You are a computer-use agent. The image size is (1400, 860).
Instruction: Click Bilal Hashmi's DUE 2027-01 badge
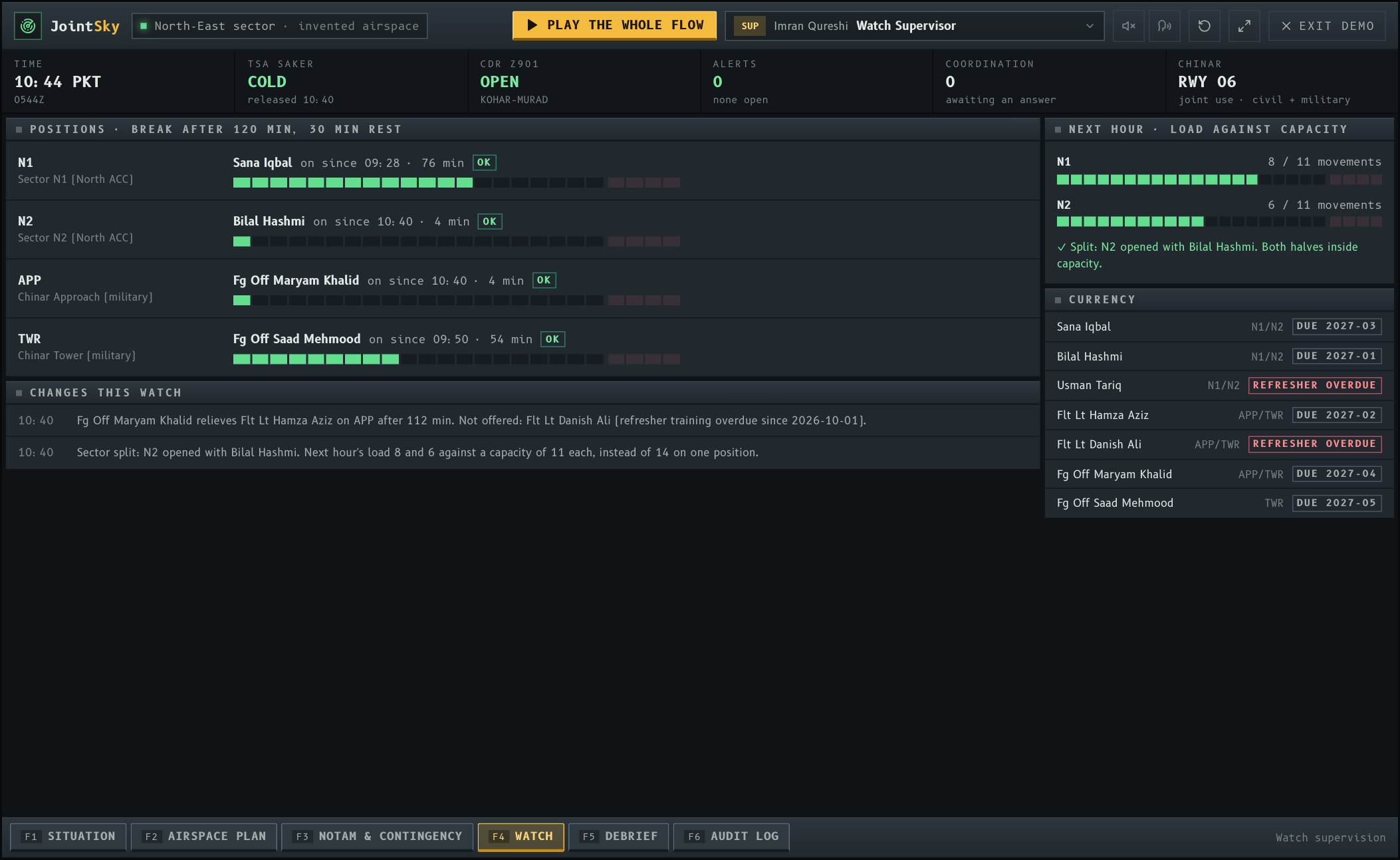1337,356
